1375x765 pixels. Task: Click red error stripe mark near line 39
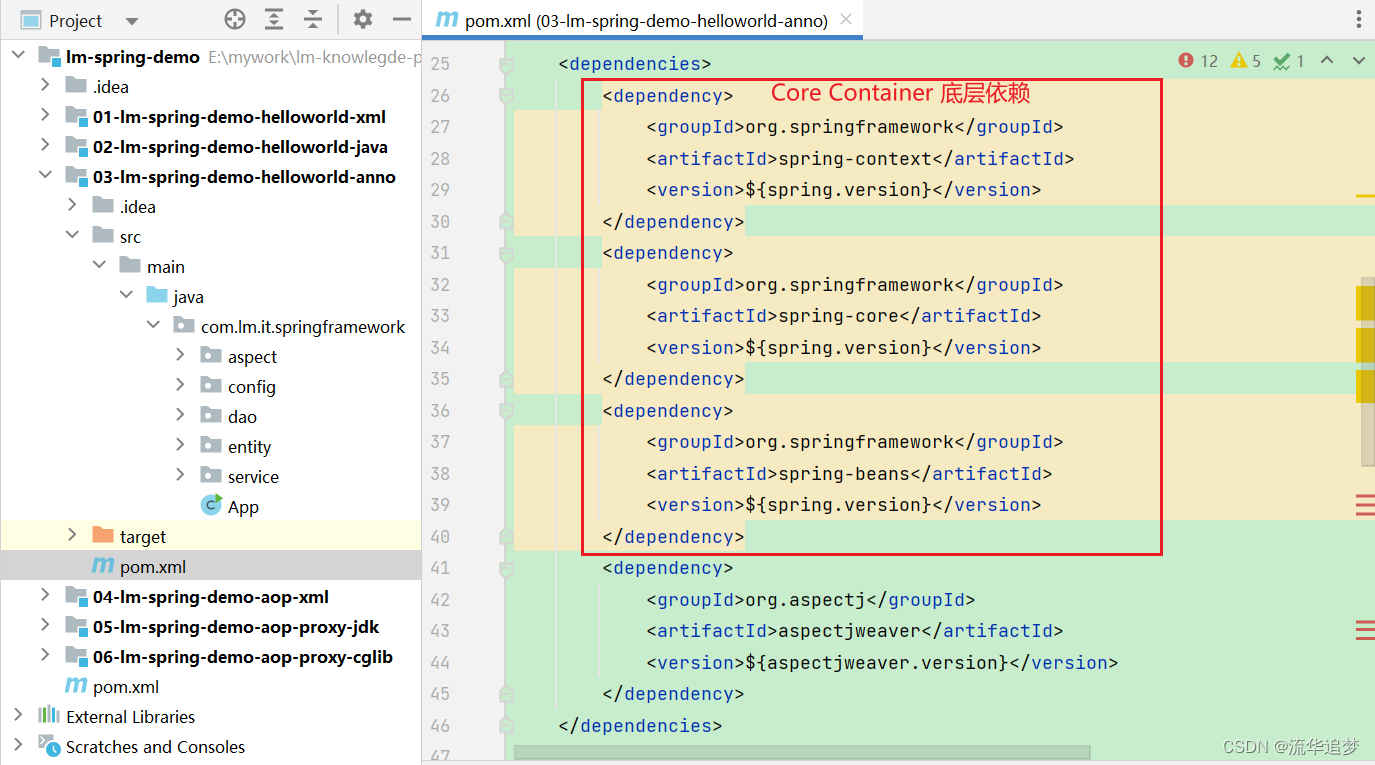tap(1365, 505)
